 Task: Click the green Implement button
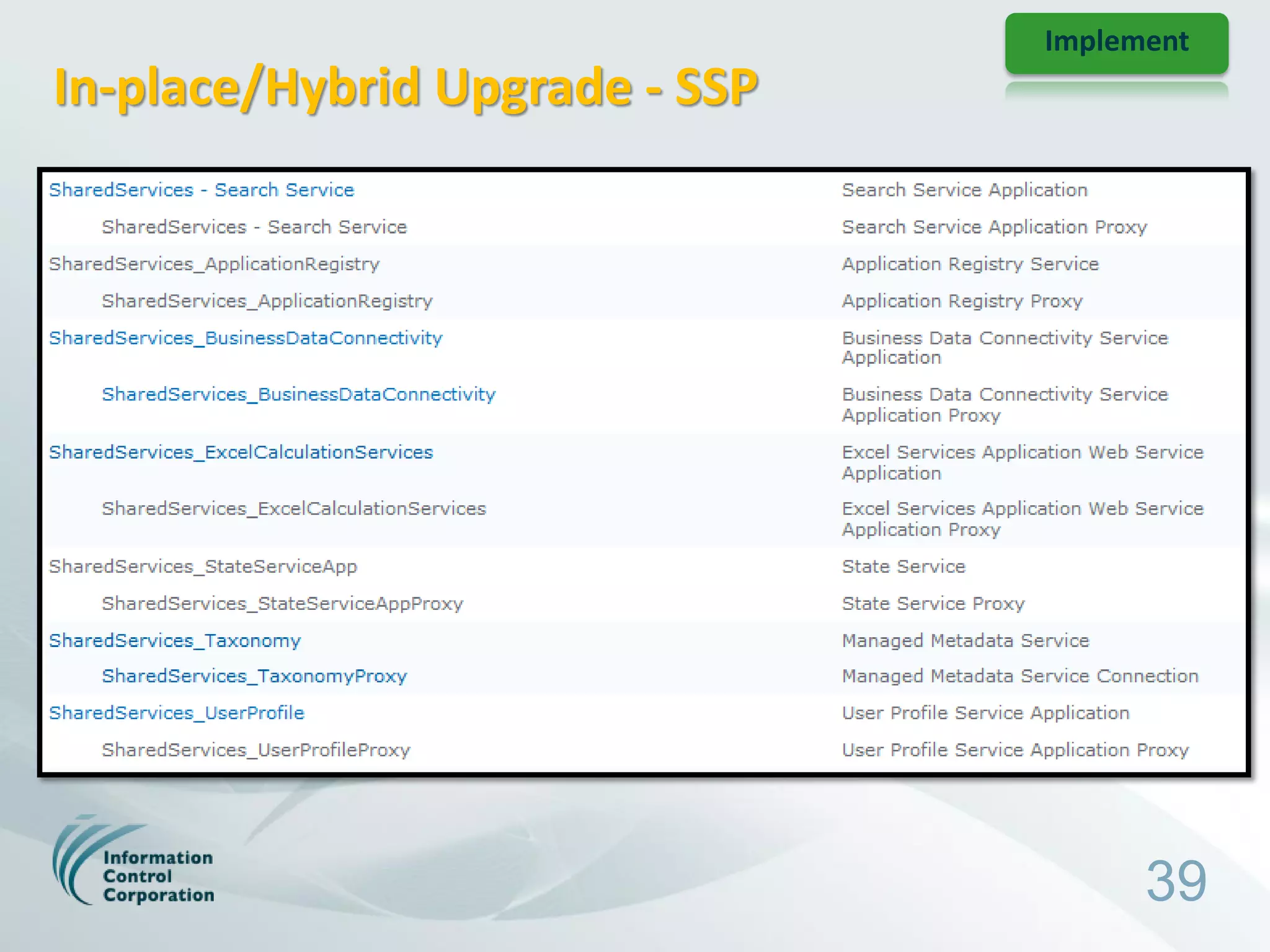1116,43
